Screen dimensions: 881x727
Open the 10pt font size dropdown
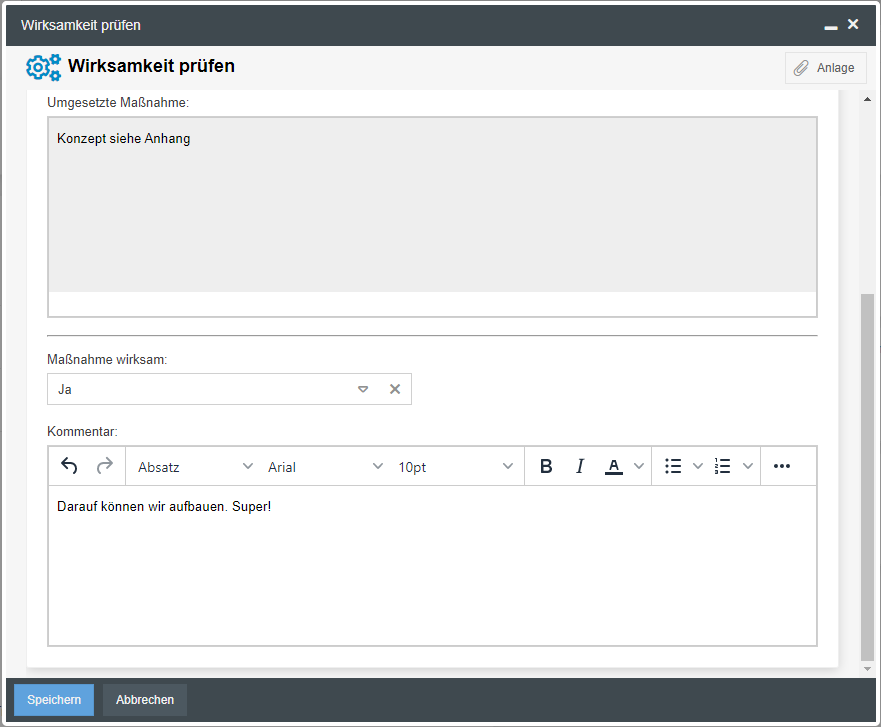(455, 467)
